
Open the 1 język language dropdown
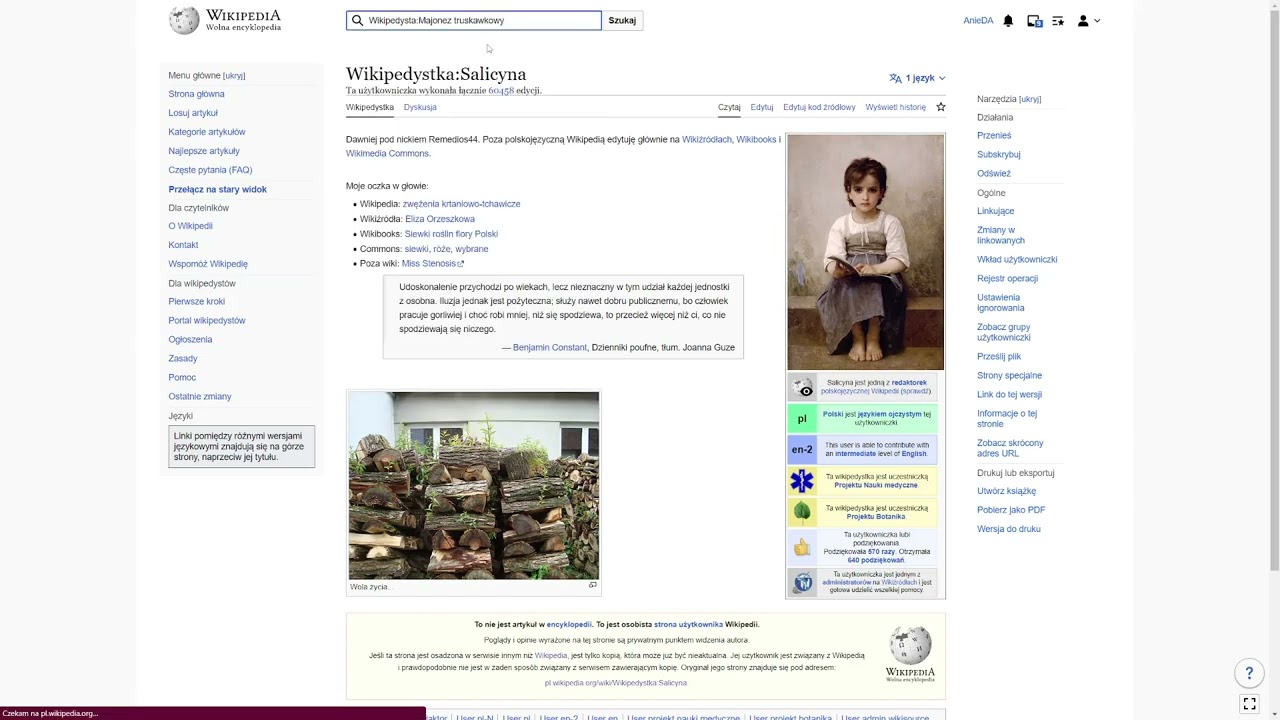917,78
